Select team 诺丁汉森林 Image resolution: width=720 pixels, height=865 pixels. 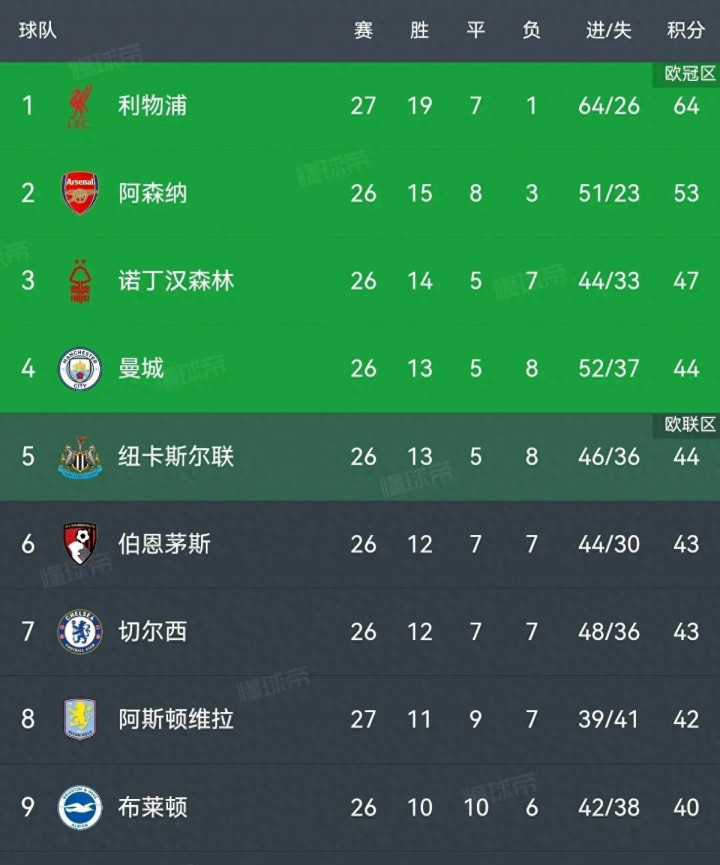click(176, 281)
